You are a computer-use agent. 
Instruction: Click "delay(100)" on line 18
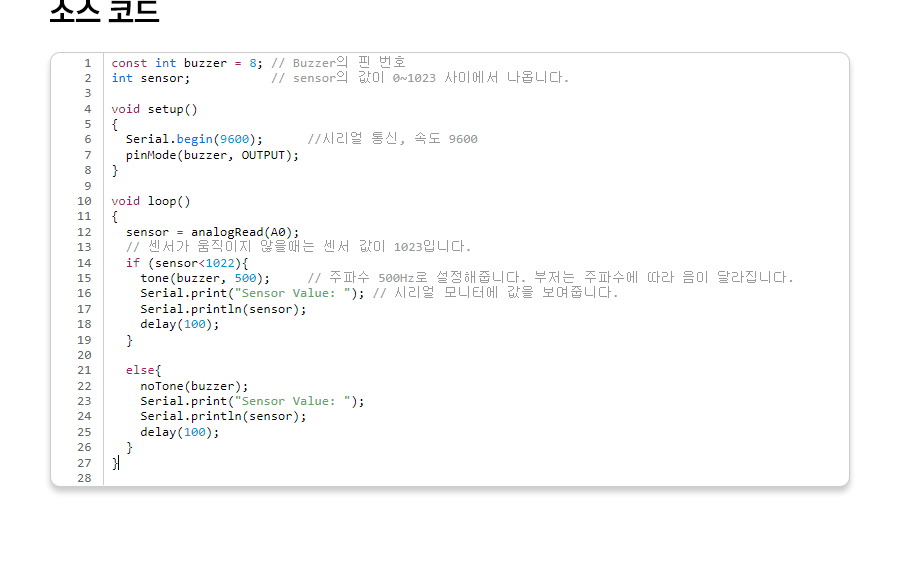coord(179,324)
